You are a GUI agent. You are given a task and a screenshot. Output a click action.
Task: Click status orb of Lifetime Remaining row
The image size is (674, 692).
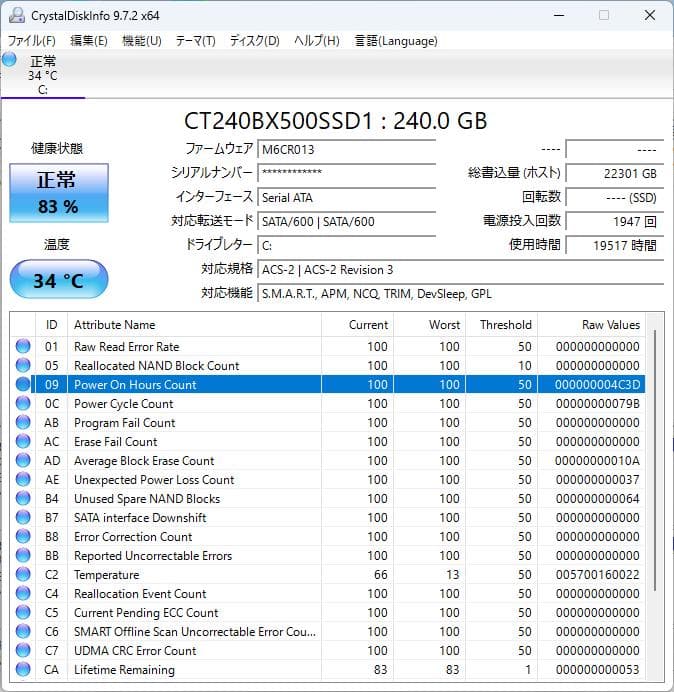tap(23, 669)
